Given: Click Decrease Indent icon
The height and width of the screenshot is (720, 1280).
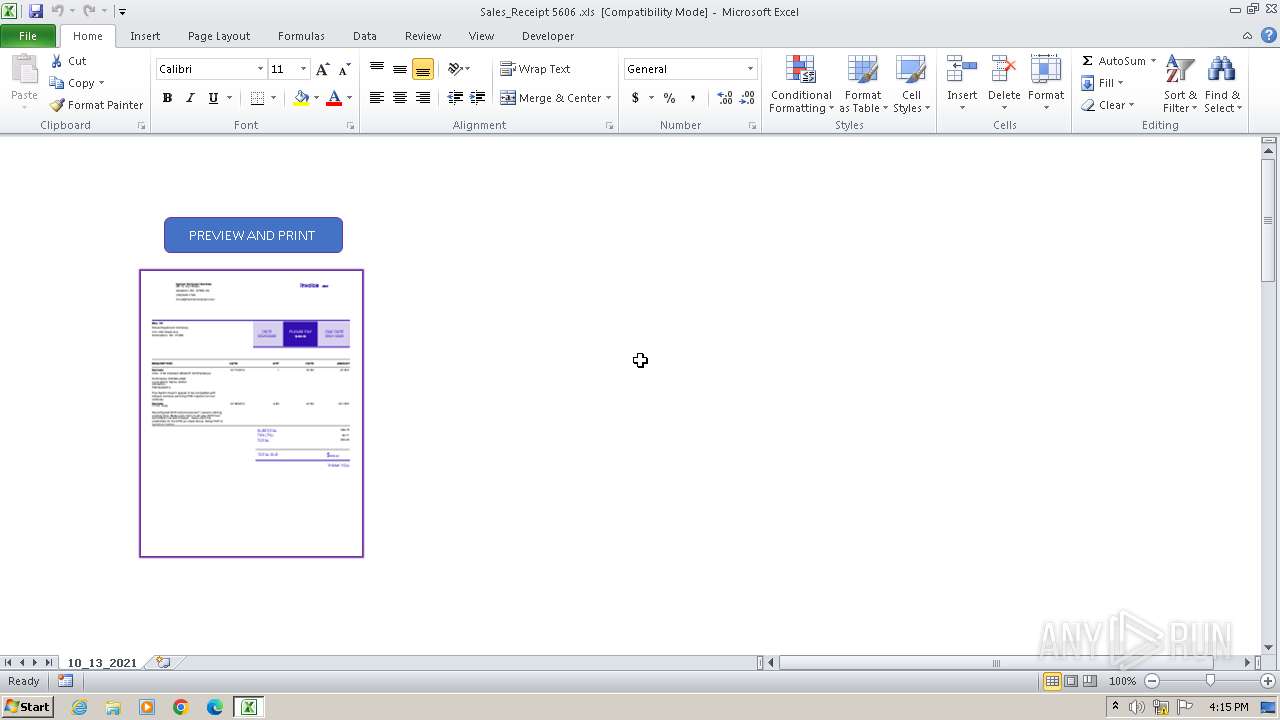Looking at the screenshot, I should [455, 98].
